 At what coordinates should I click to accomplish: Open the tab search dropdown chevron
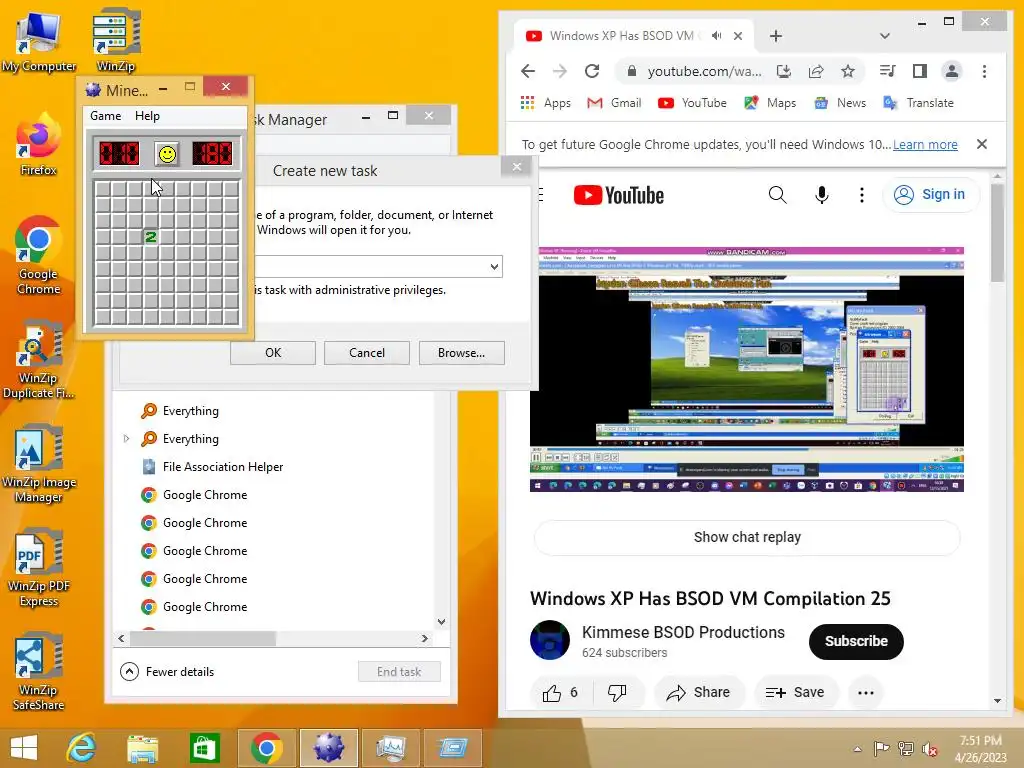885,36
